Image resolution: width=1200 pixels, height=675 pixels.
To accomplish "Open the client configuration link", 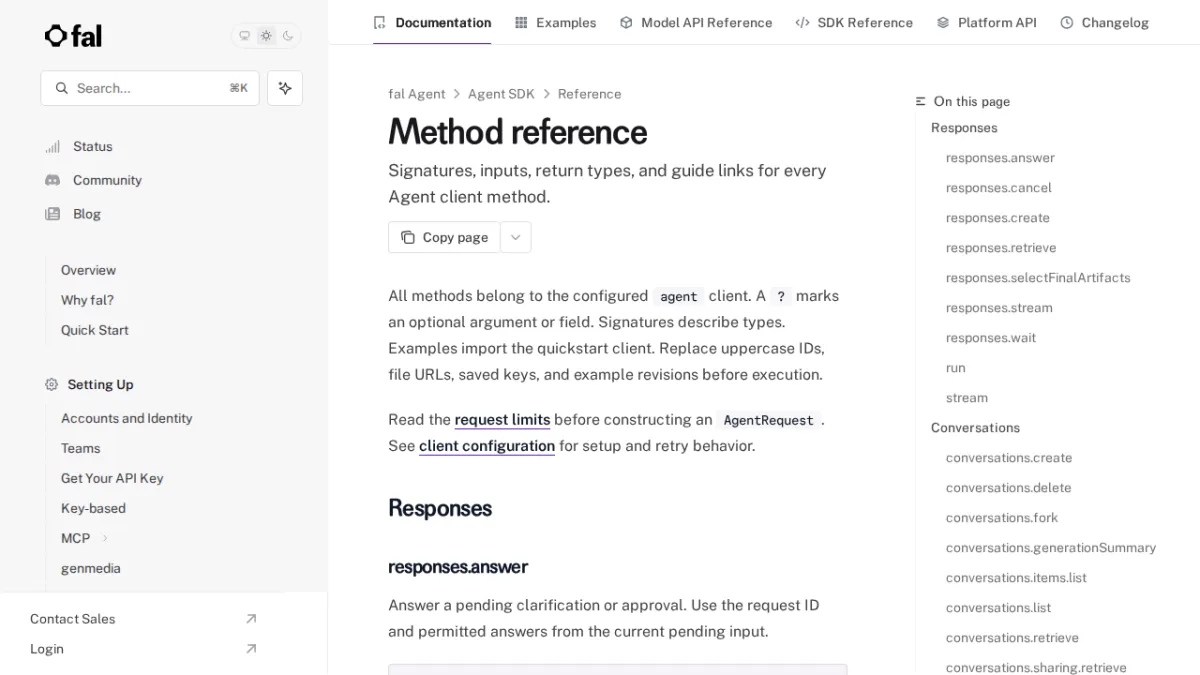I will click(487, 446).
